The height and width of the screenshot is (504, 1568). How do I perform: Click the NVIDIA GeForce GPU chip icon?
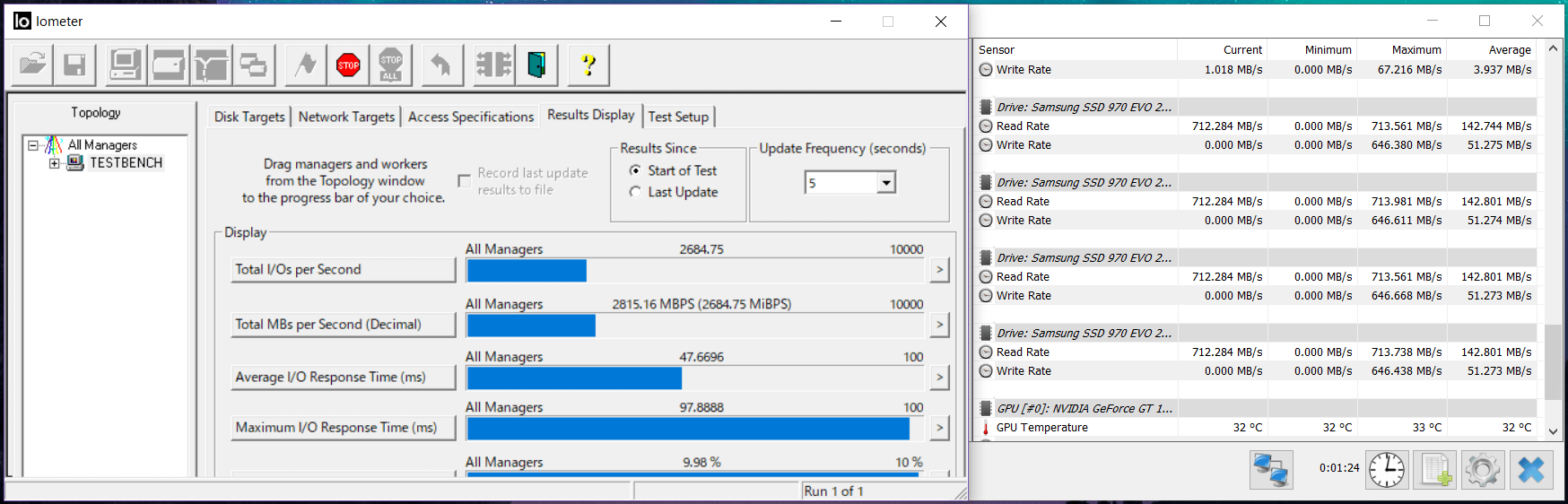(x=986, y=409)
